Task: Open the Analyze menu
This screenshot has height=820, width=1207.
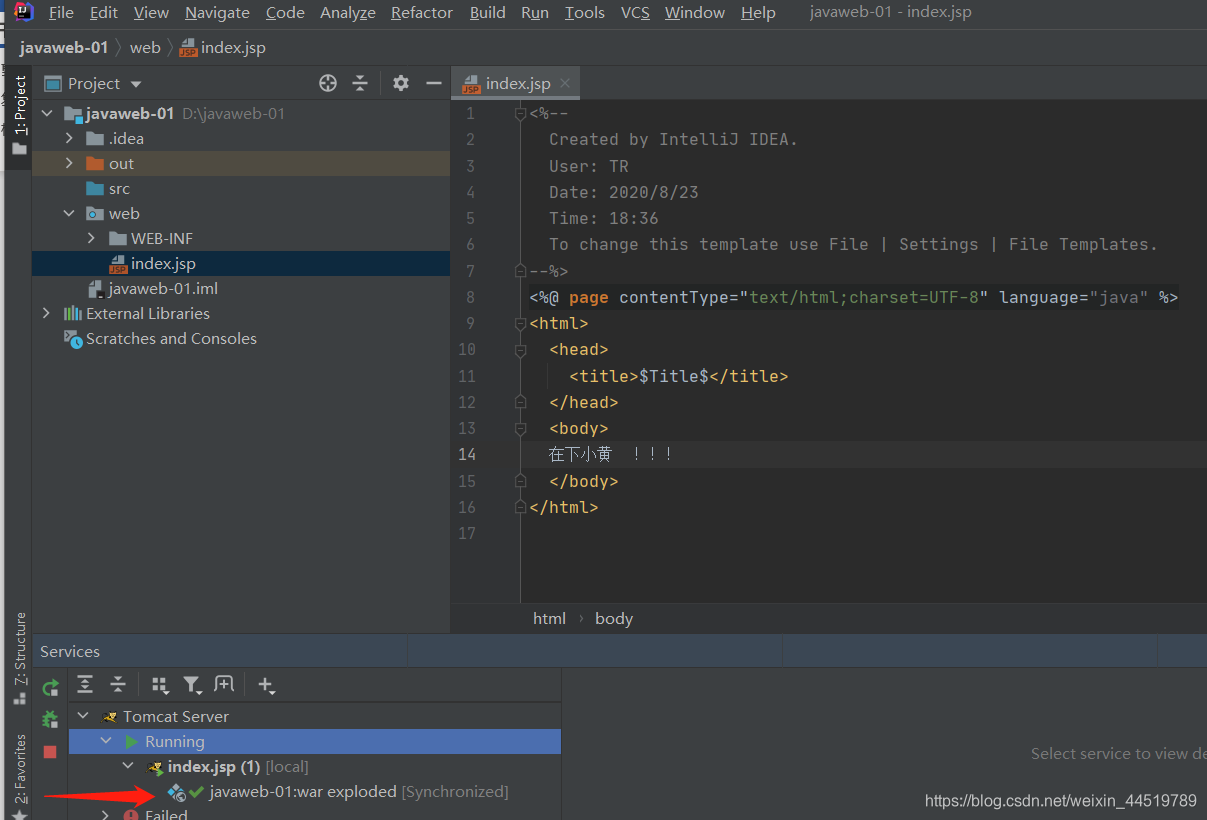Action: pos(348,13)
